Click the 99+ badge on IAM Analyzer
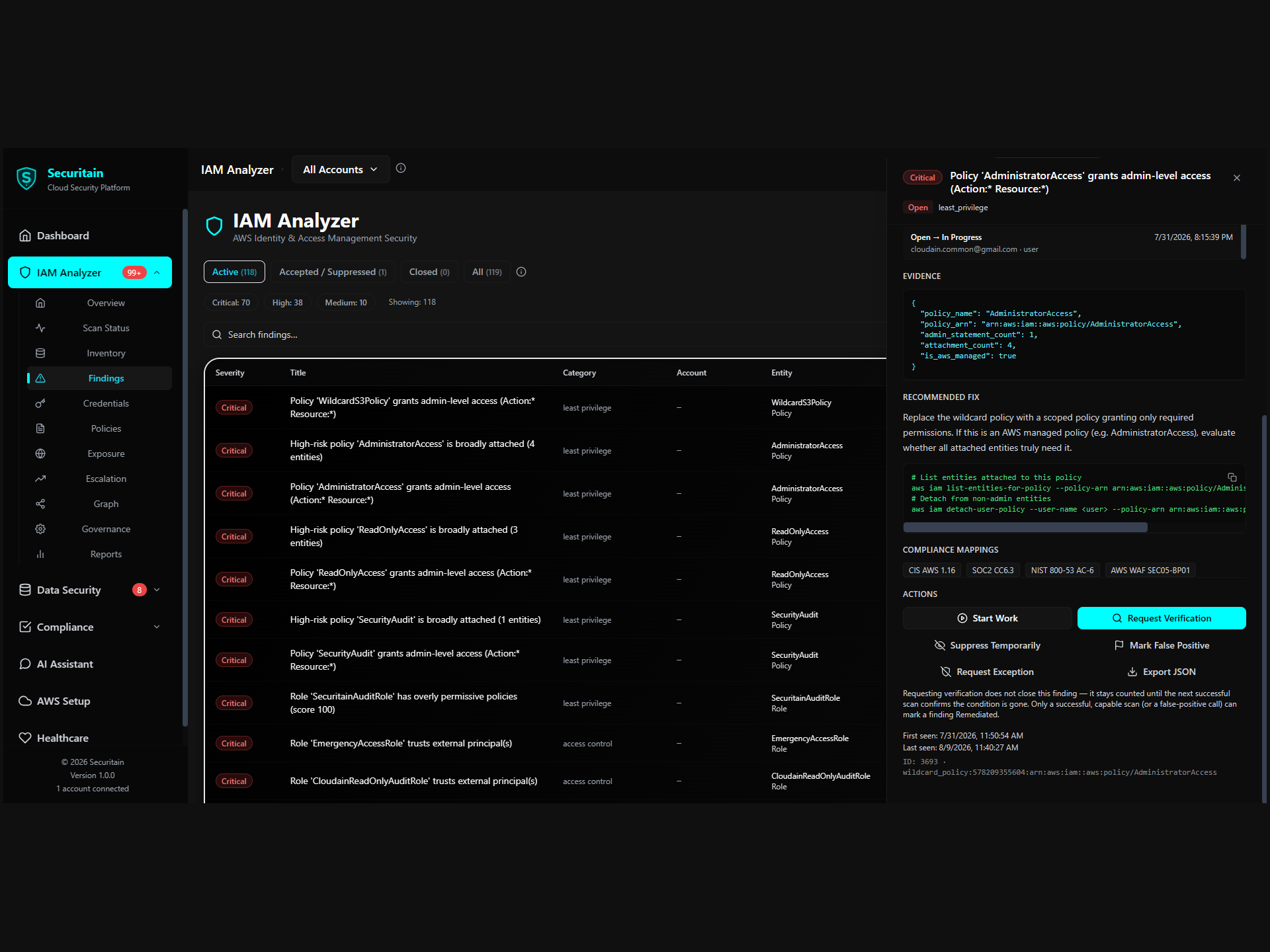 coord(134,273)
